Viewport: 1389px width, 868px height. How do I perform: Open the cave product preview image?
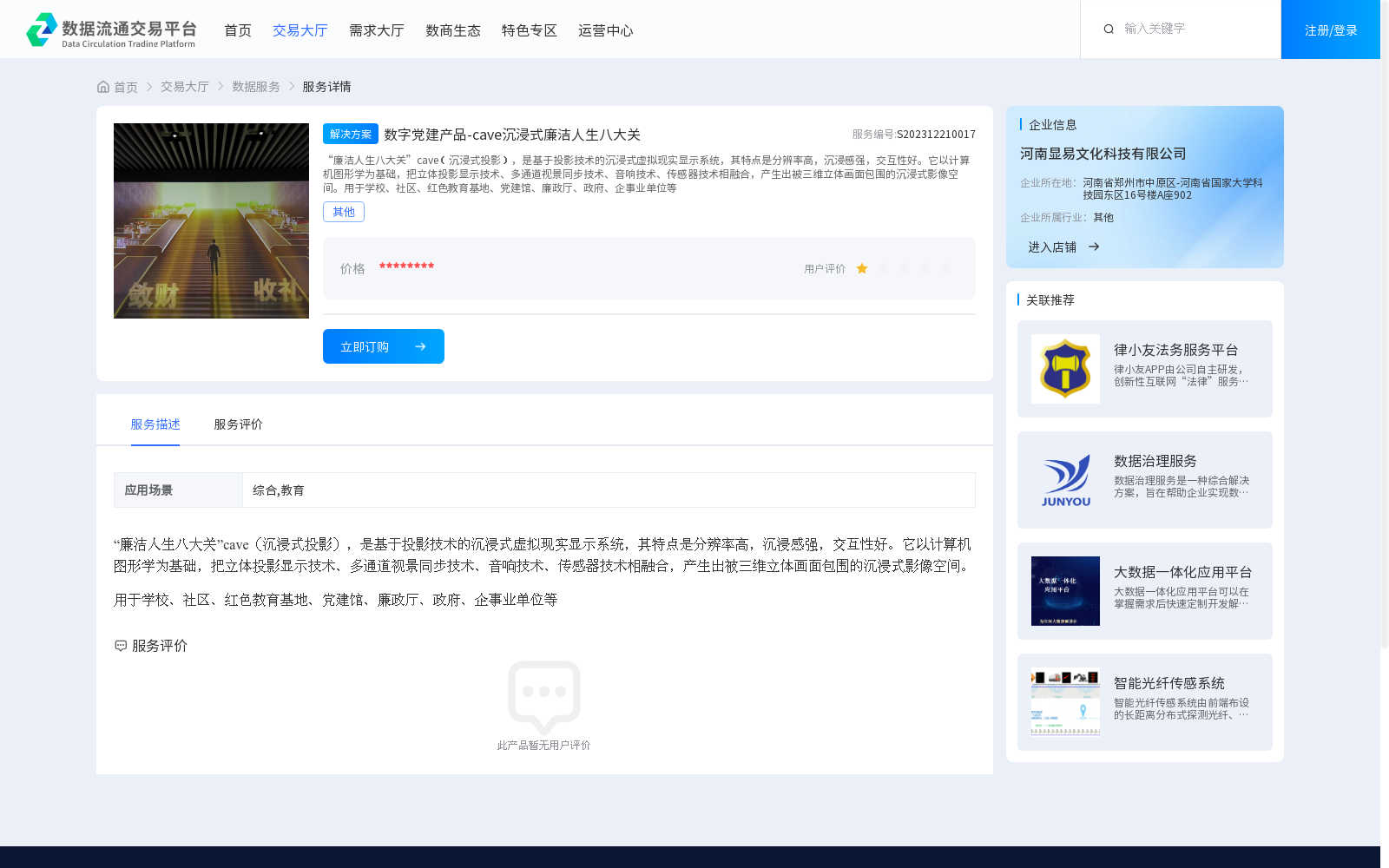tap(211, 220)
